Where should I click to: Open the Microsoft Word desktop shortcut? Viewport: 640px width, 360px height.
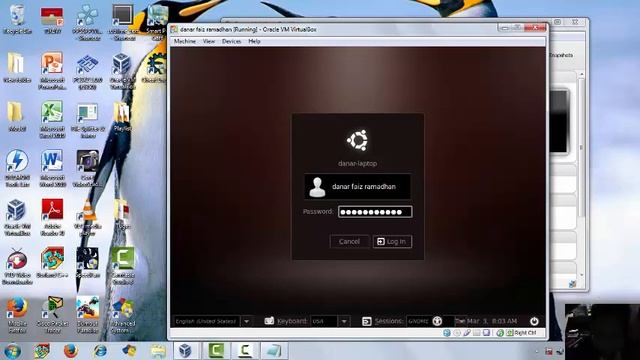(52, 168)
